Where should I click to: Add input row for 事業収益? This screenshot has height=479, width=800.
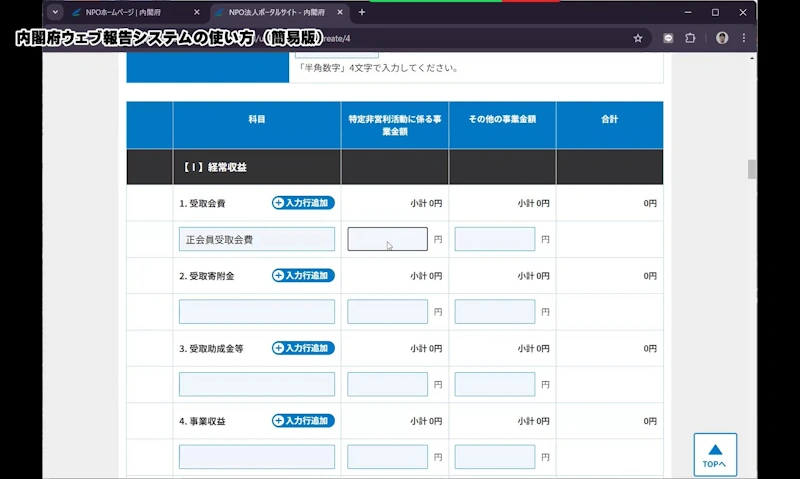(303, 421)
